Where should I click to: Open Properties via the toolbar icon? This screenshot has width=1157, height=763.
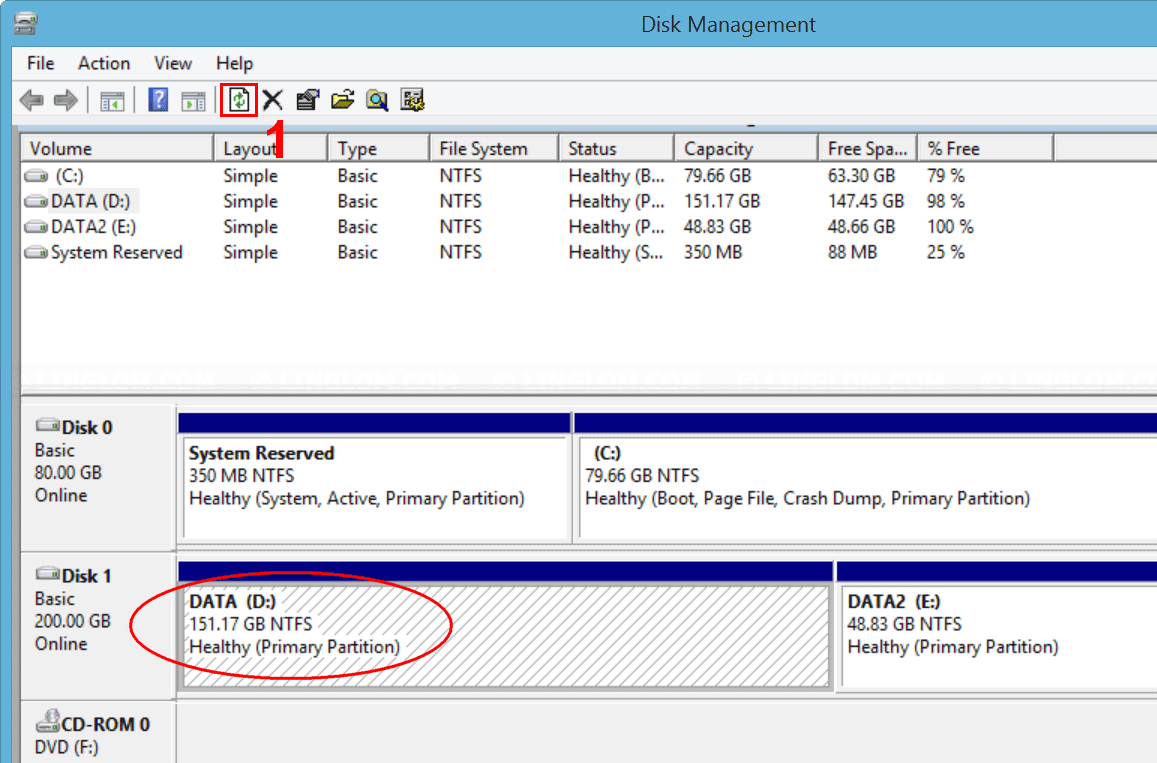click(307, 100)
